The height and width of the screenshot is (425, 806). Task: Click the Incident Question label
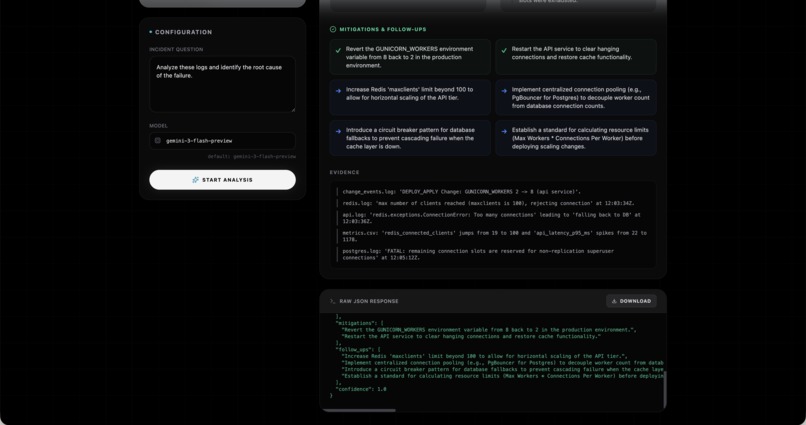pyautogui.click(x=176, y=49)
